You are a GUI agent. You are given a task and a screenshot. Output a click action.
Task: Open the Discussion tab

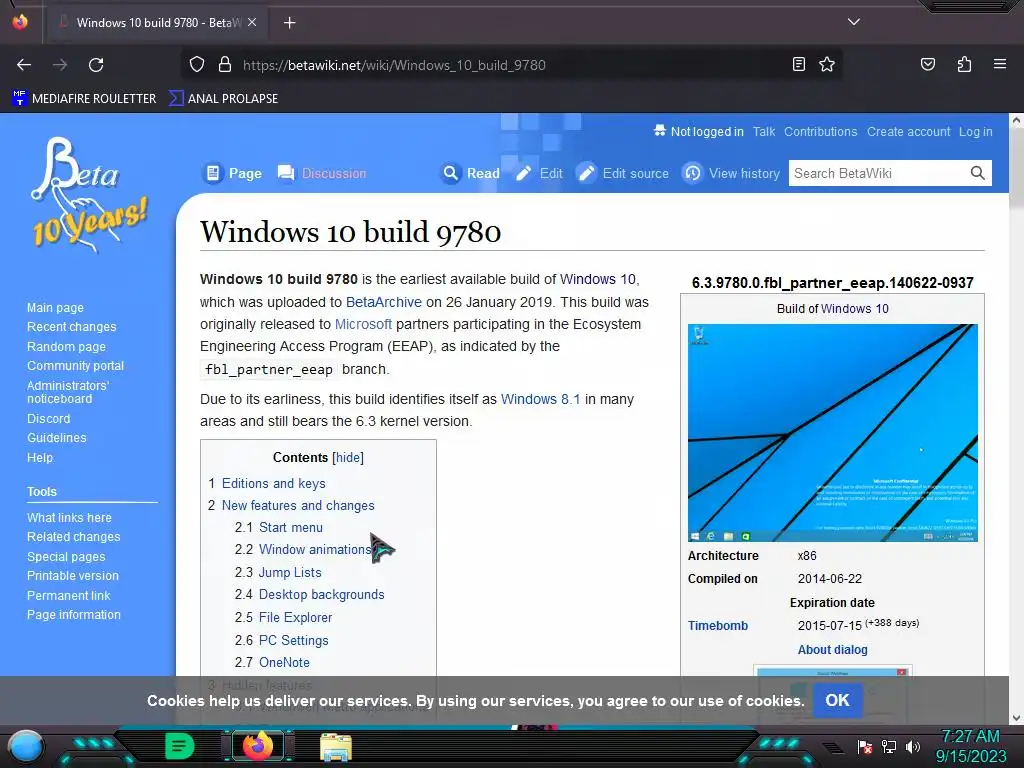[322, 173]
